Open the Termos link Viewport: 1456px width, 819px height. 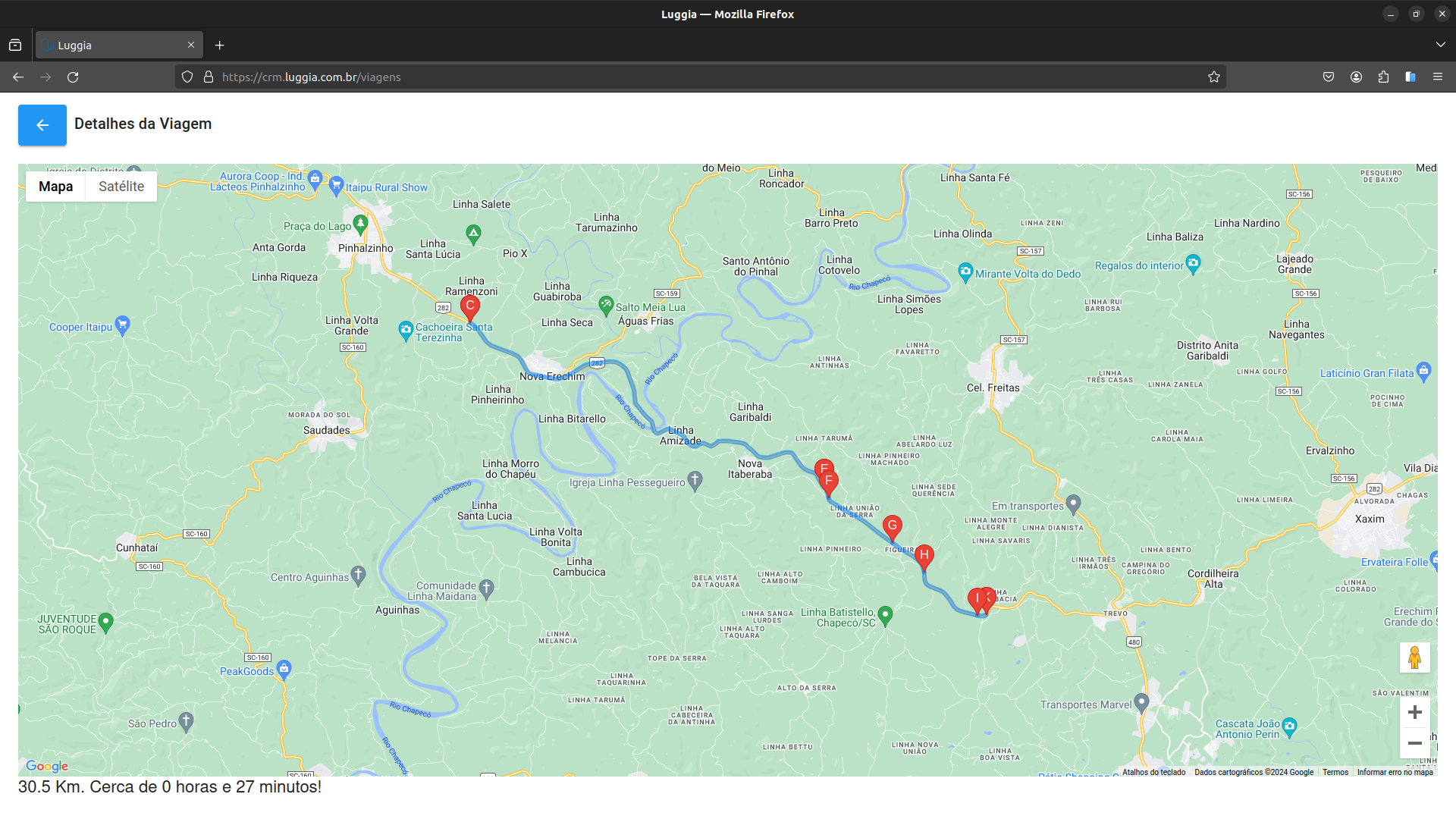[1335, 772]
